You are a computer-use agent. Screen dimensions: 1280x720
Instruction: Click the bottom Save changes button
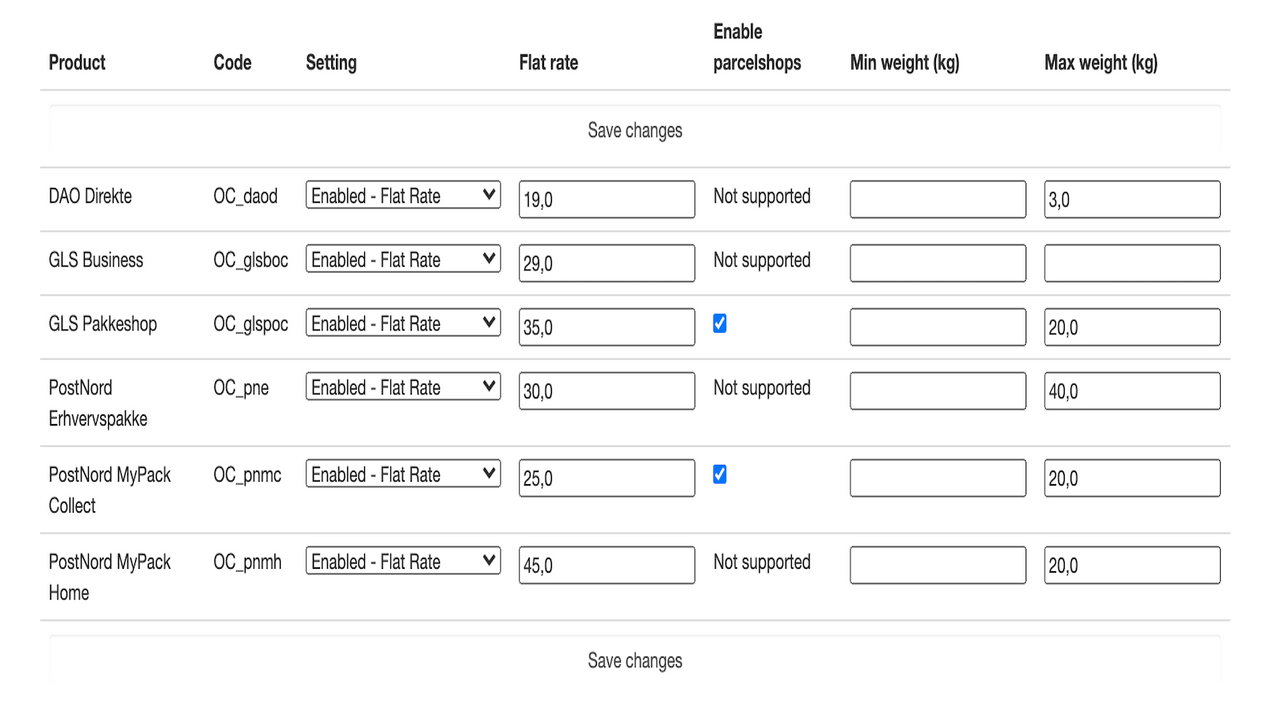point(635,660)
